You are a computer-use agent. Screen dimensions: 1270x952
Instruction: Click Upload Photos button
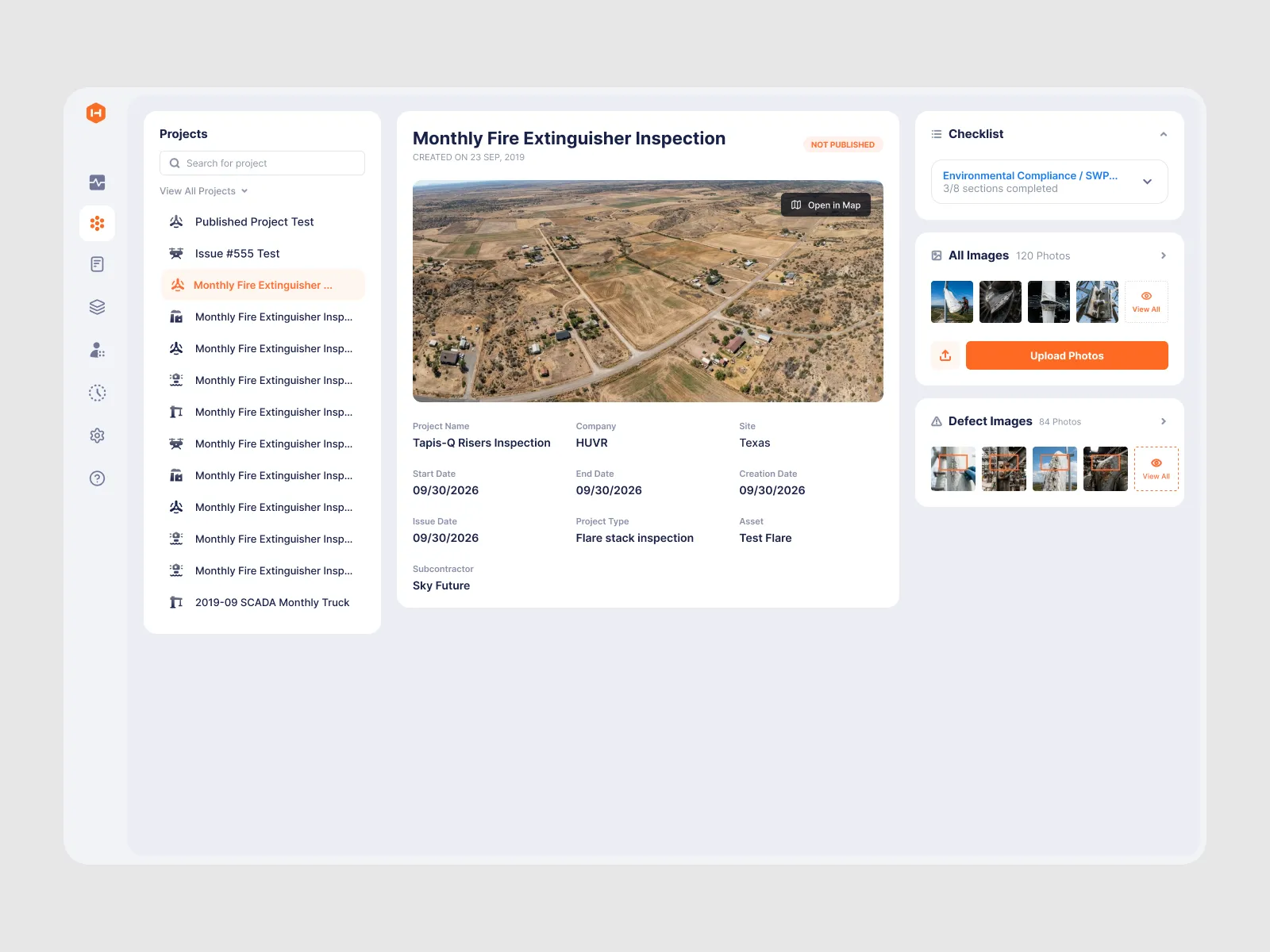pos(1067,355)
